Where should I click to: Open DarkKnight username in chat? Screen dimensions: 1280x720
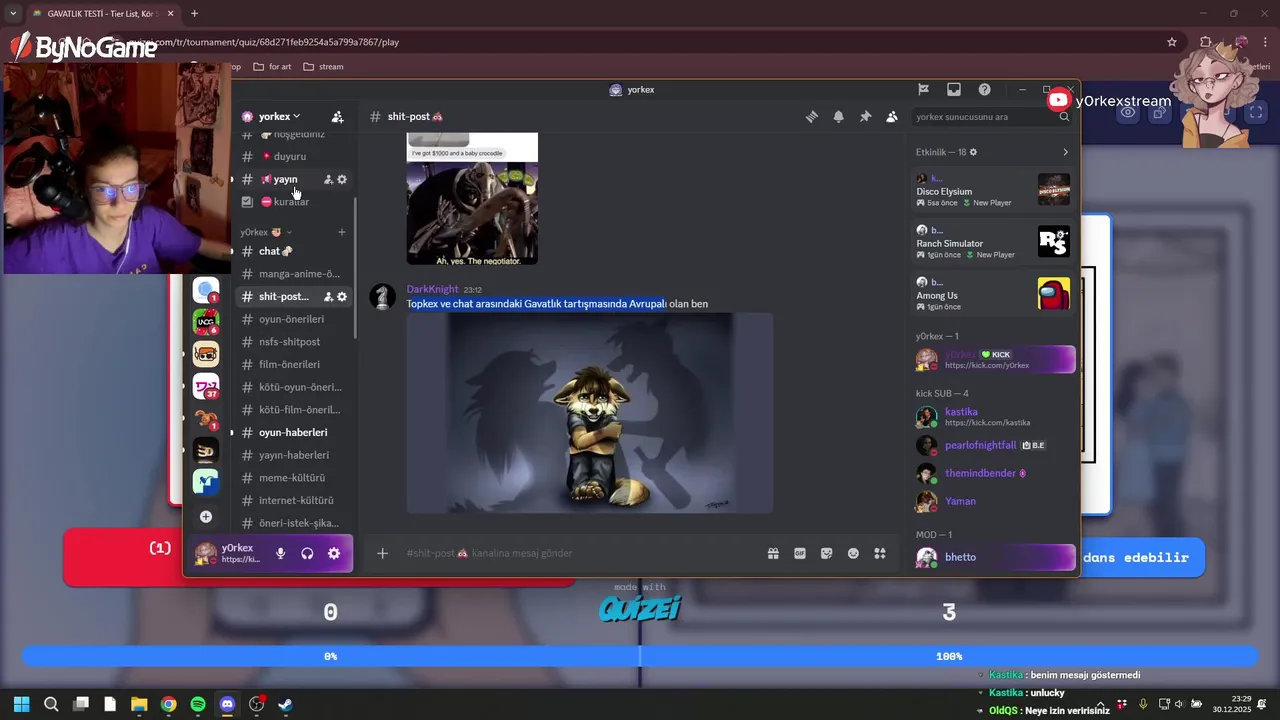(432, 289)
